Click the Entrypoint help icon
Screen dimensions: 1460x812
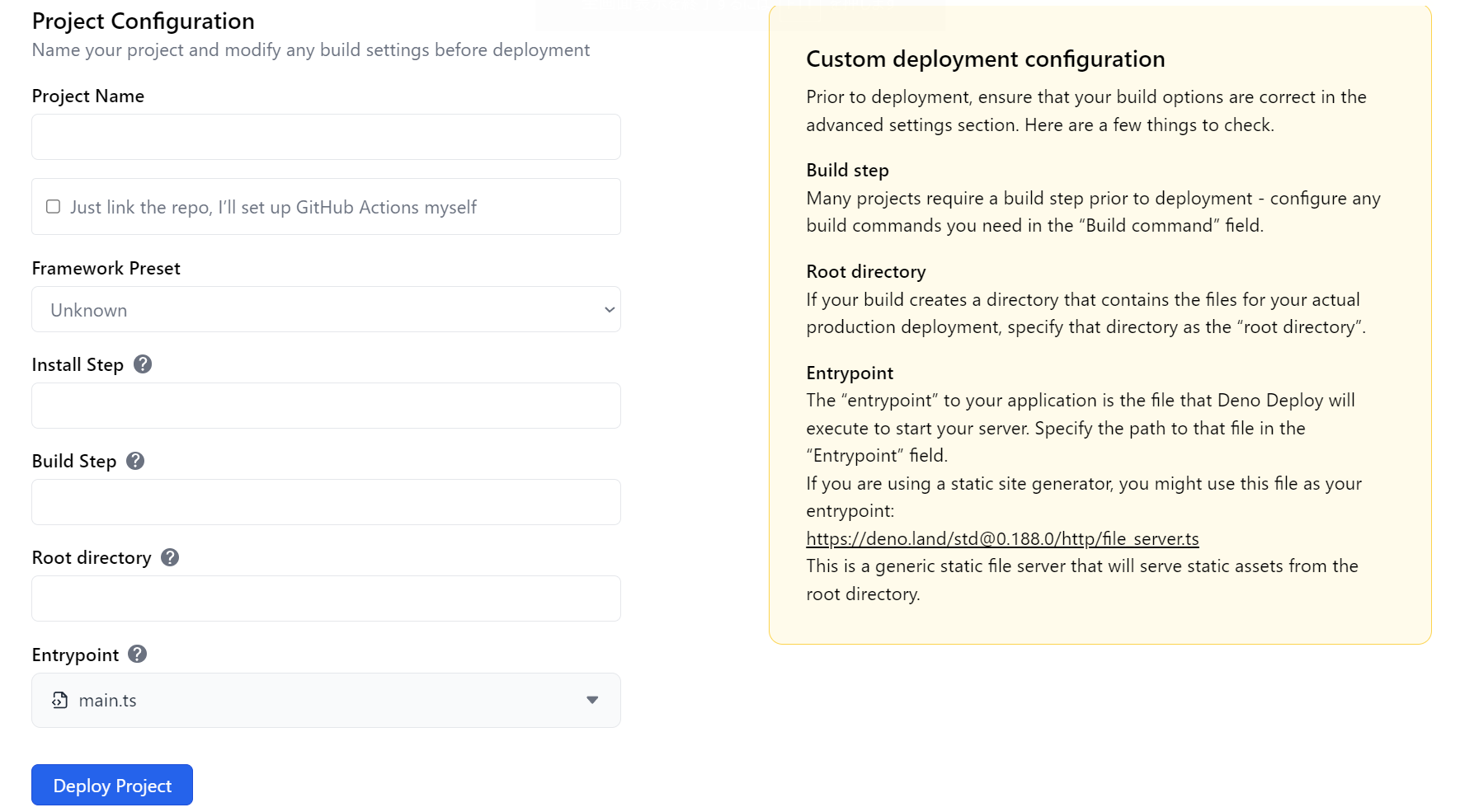[138, 654]
